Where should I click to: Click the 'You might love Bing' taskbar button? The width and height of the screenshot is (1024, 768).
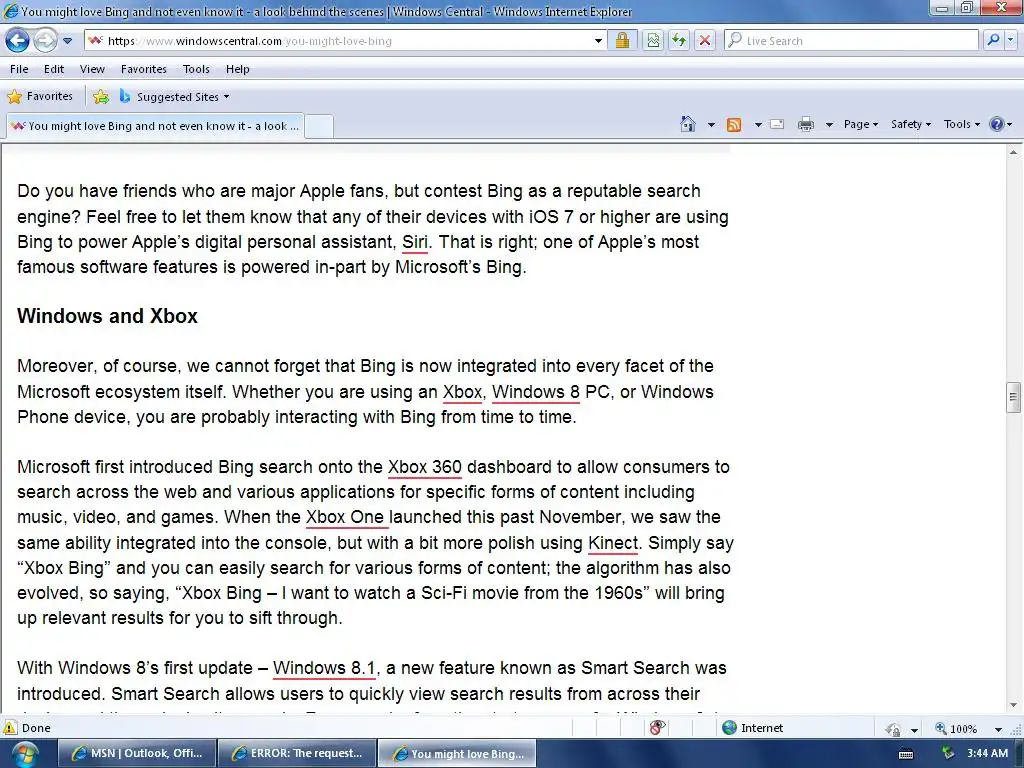click(x=457, y=753)
